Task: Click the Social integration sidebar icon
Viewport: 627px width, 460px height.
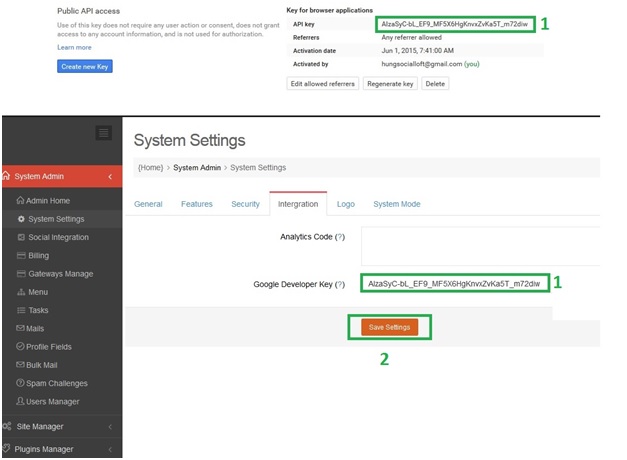Action: 21,237
